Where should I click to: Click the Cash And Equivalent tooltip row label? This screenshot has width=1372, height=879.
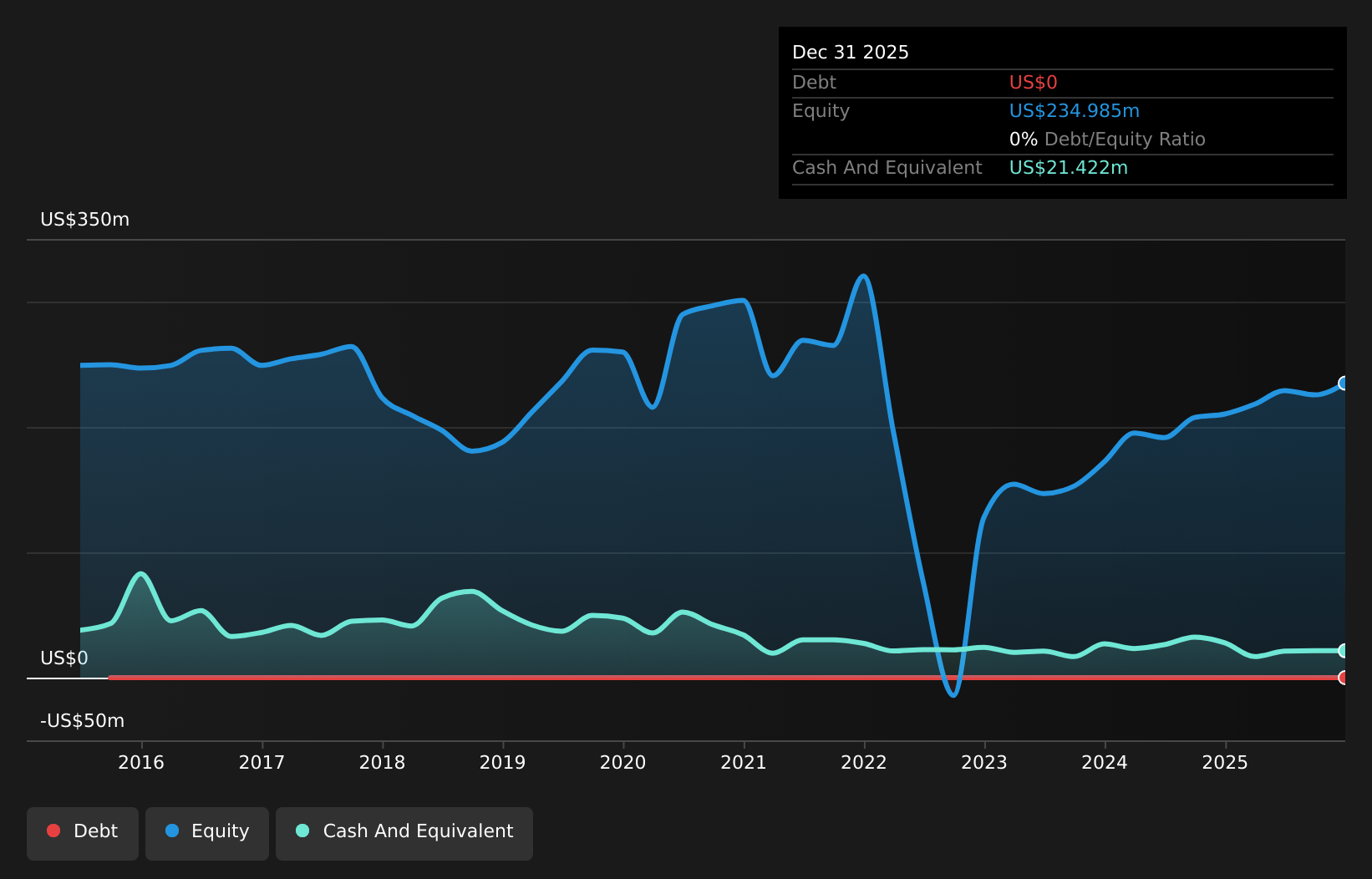coord(887,168)
